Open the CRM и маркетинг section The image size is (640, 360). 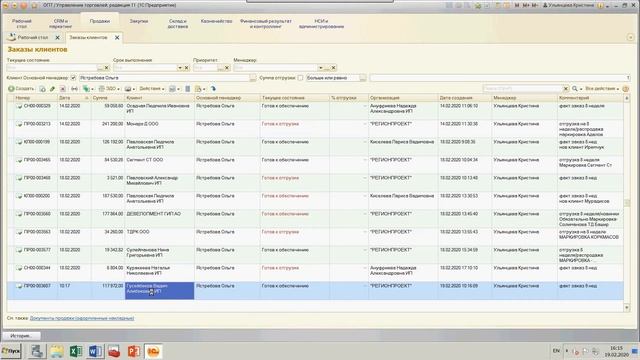(x=60, y=24)
